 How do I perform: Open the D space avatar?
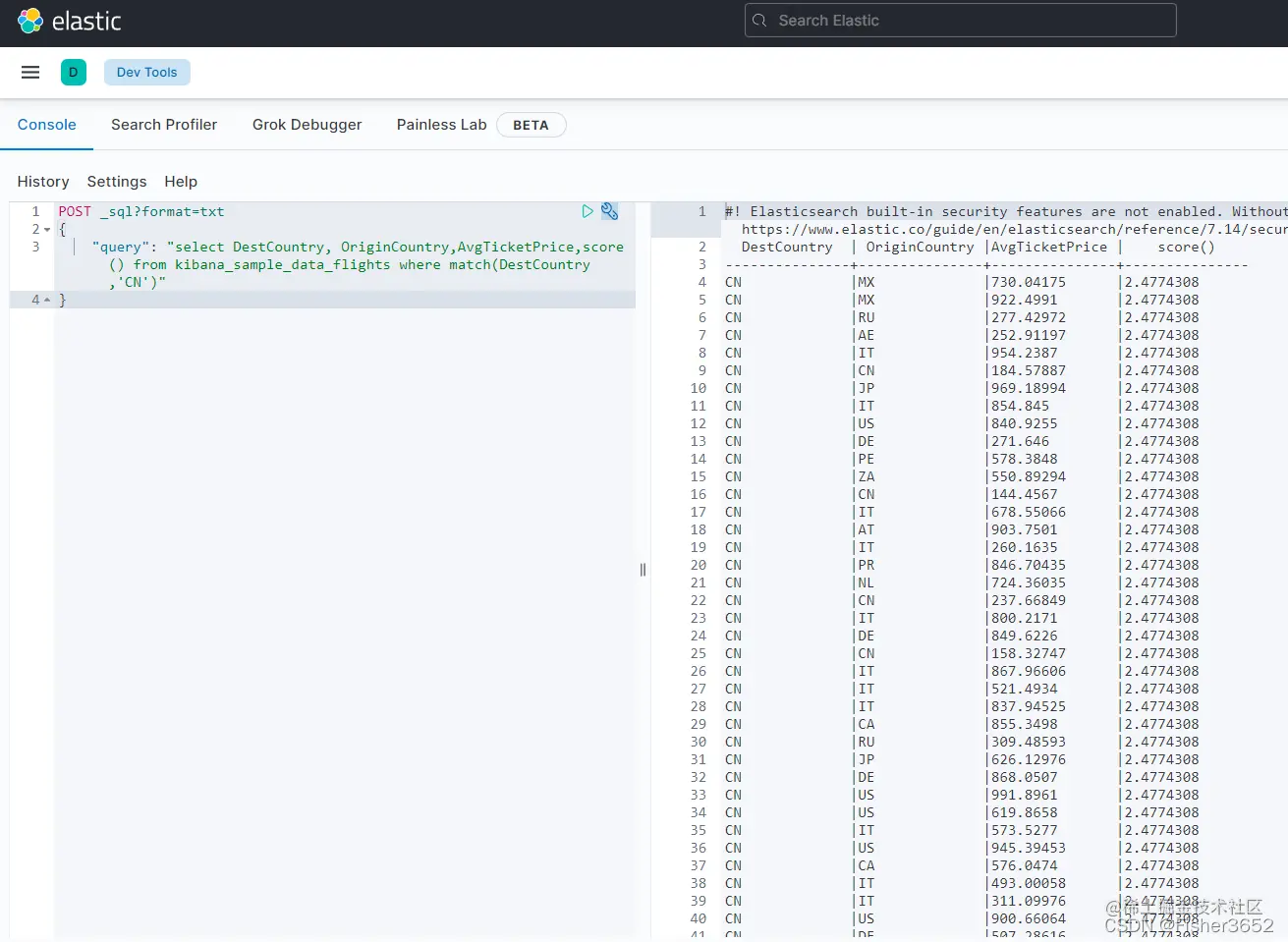[x=74, y=72]
